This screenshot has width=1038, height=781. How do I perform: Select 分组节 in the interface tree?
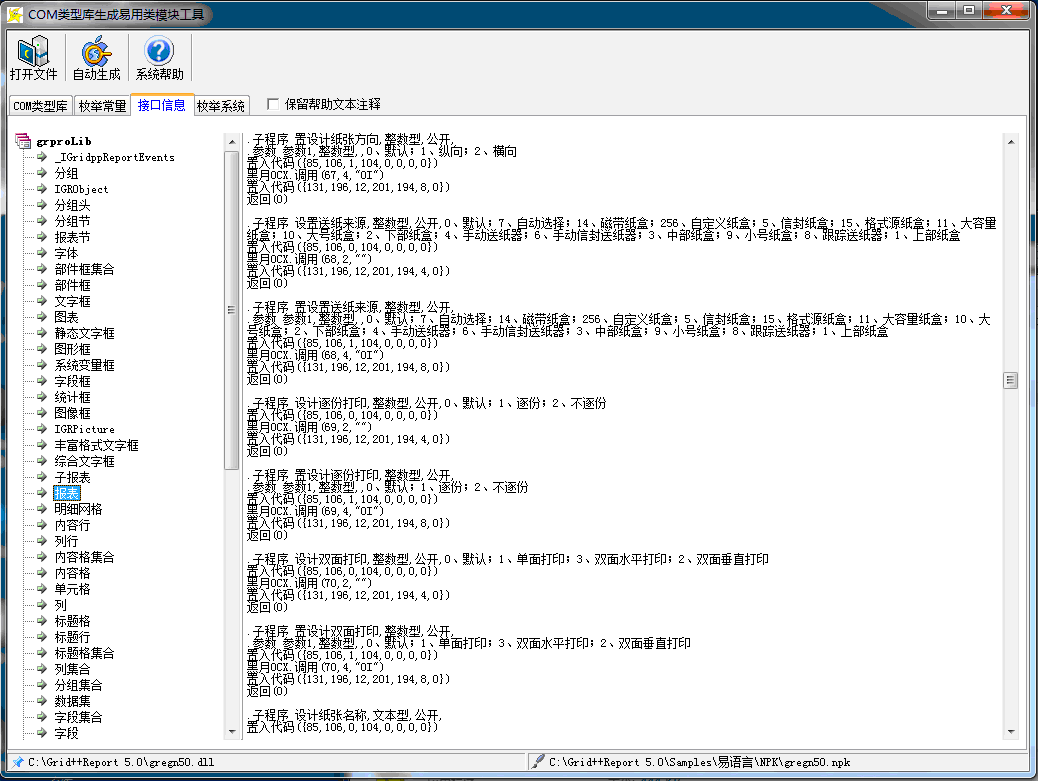[x=72, y=221]
